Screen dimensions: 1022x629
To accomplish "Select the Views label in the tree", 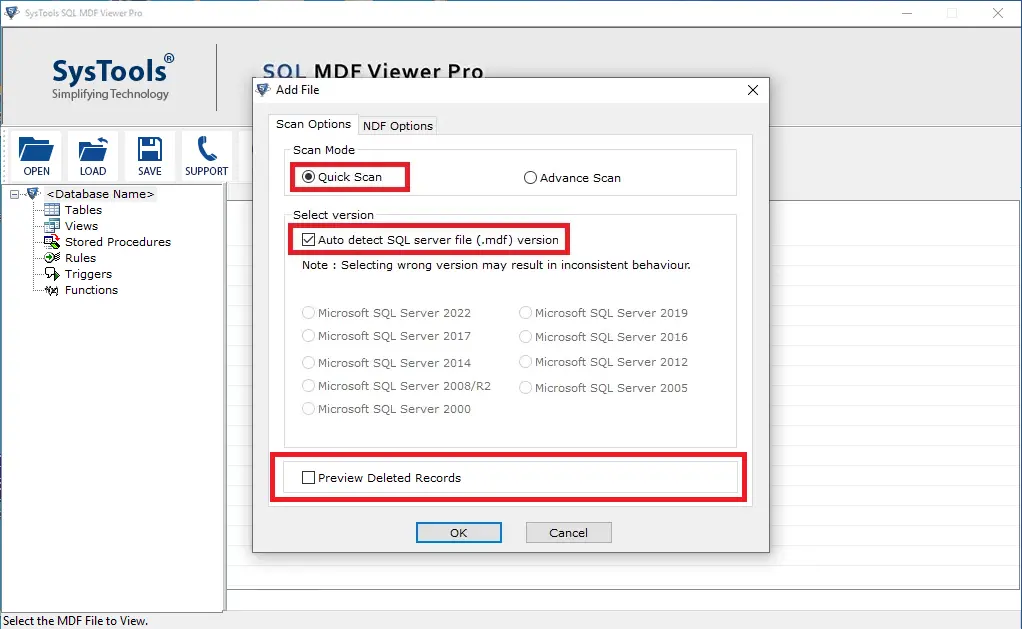I will point(81,226).
